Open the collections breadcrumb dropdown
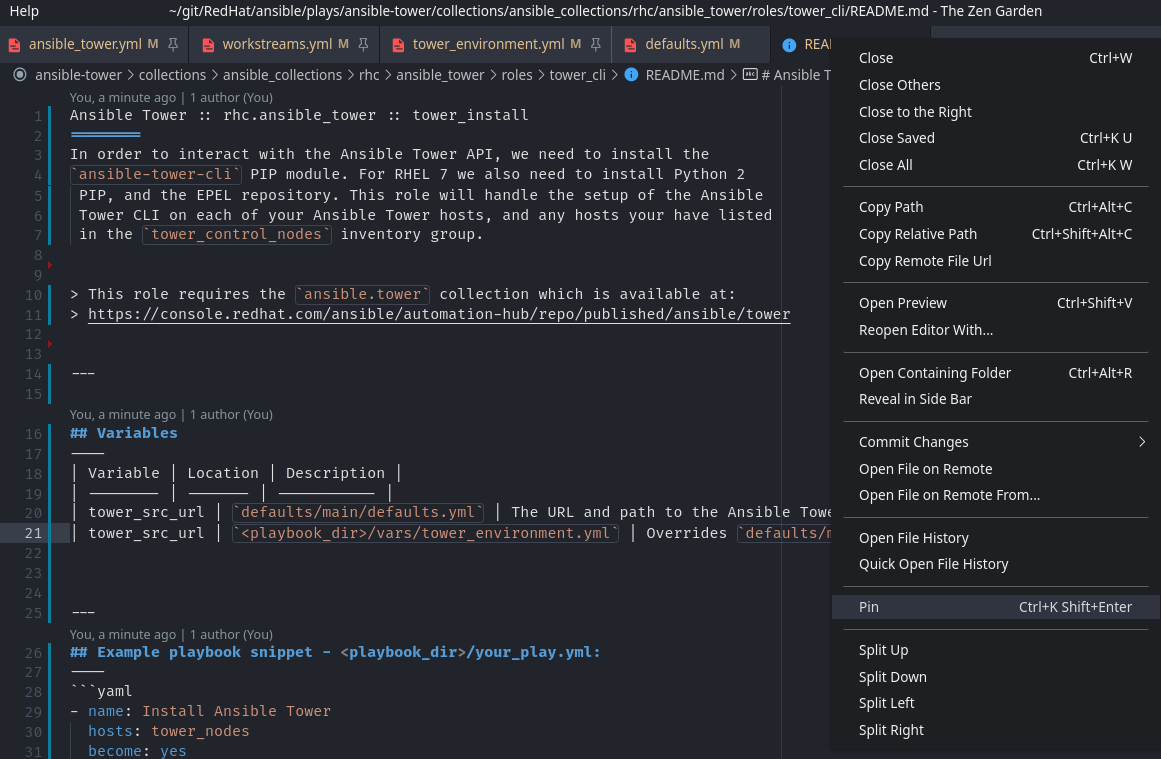This screenshot has width=1161, height=759. [173, 75]
